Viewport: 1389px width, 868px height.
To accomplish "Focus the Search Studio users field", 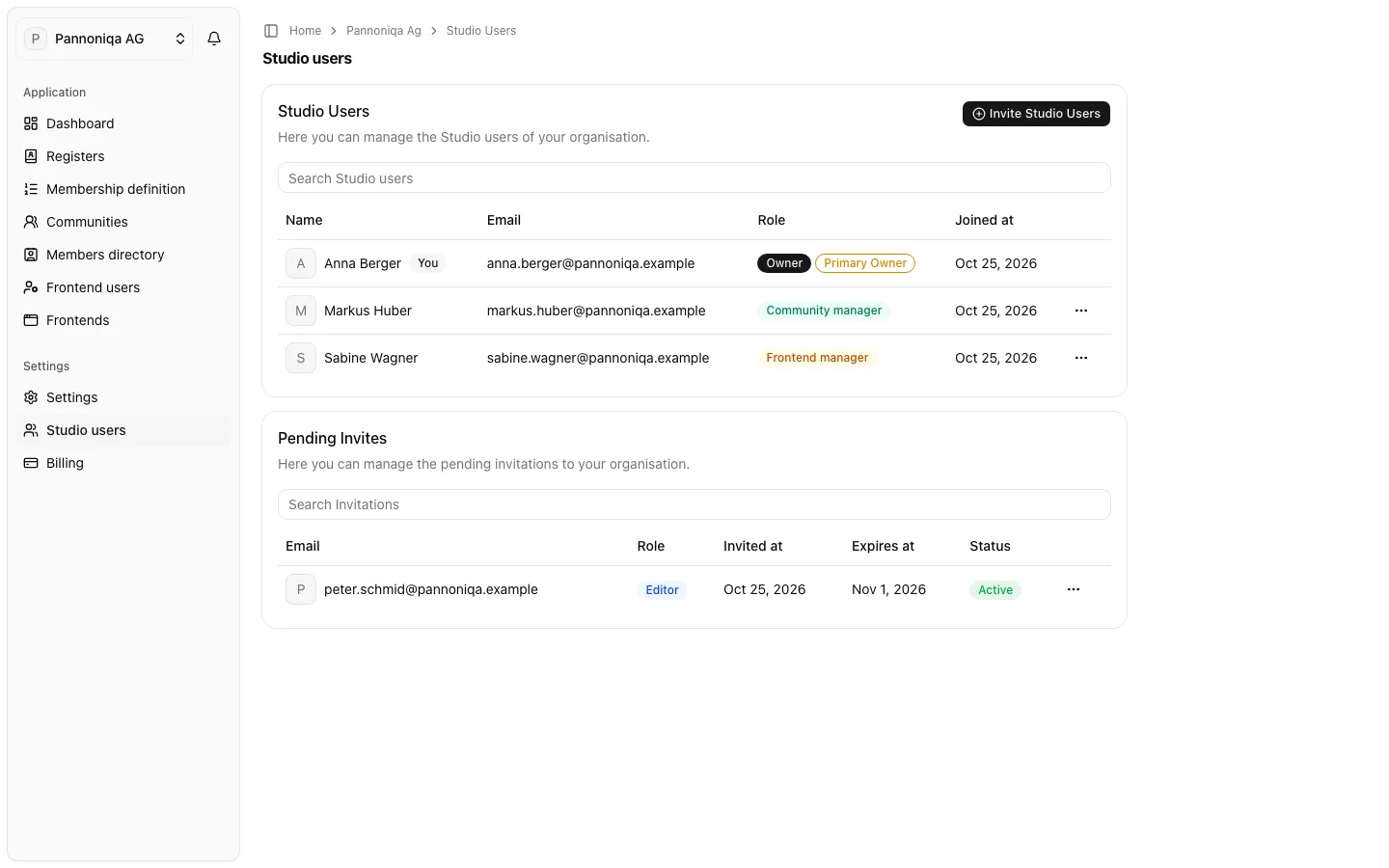I will click(694, 178).
